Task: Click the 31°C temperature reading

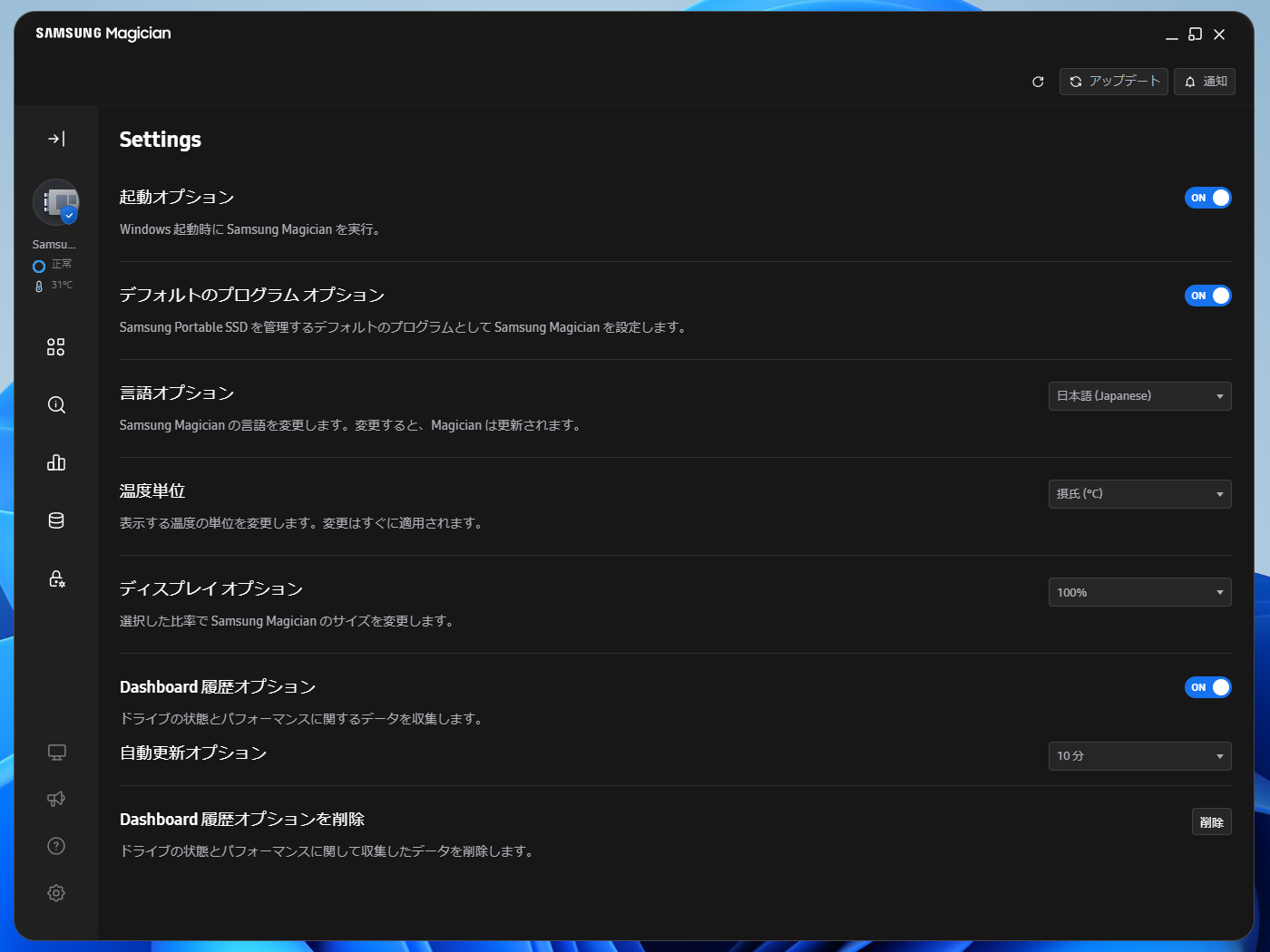Action: 62,286
